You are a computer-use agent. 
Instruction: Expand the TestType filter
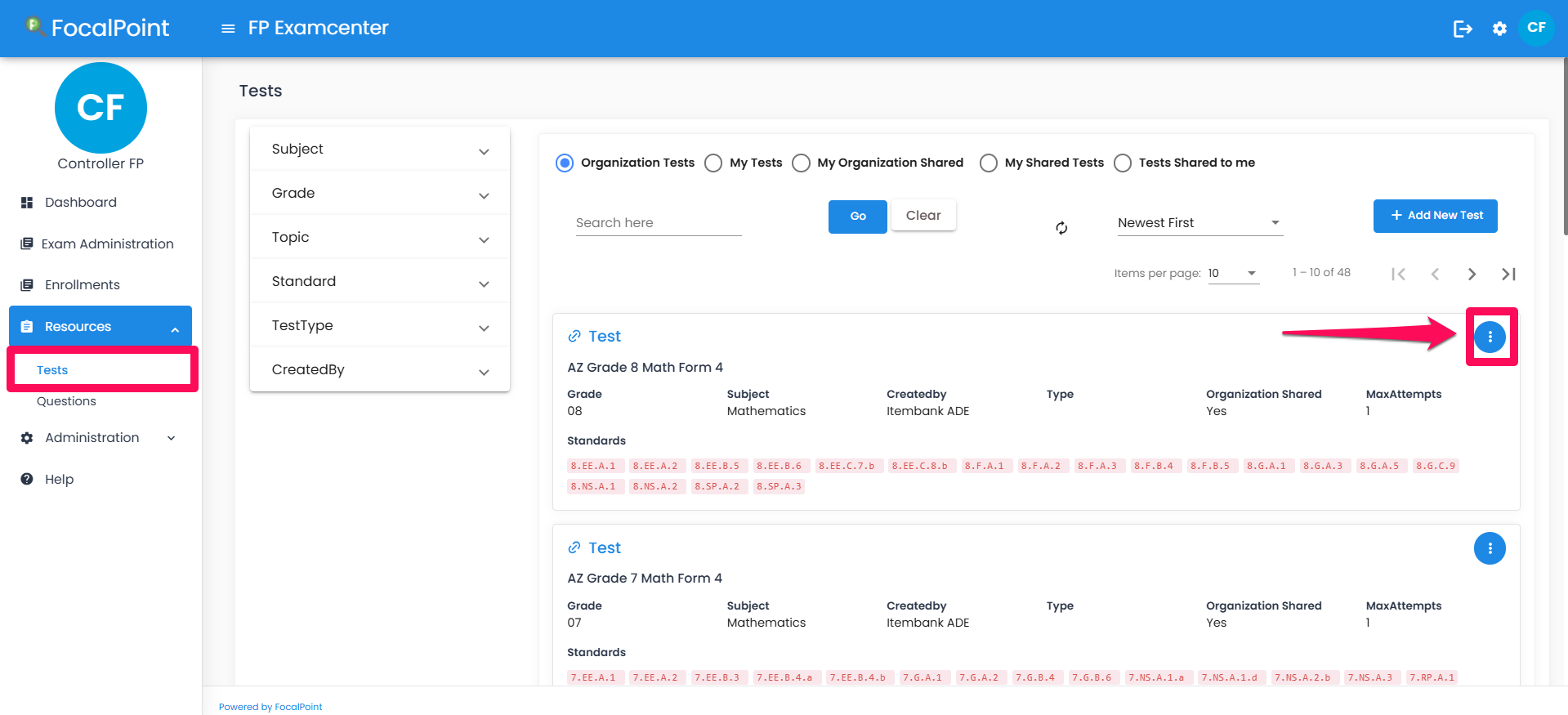(x=380, y=325)
